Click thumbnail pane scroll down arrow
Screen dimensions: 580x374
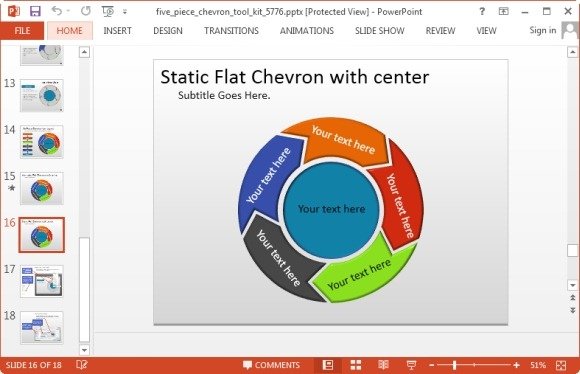click(x=84, y=350)
